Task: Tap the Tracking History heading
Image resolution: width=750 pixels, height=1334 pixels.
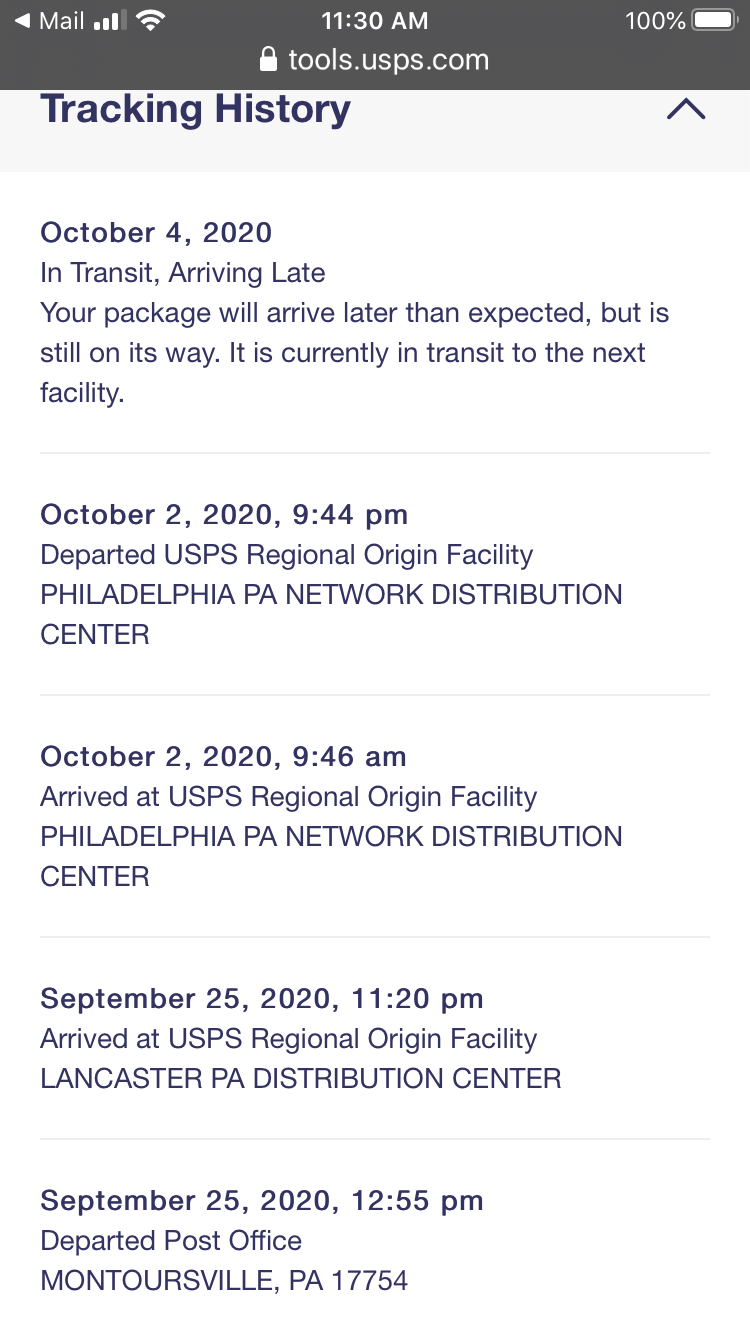Action: coord(195,109)
